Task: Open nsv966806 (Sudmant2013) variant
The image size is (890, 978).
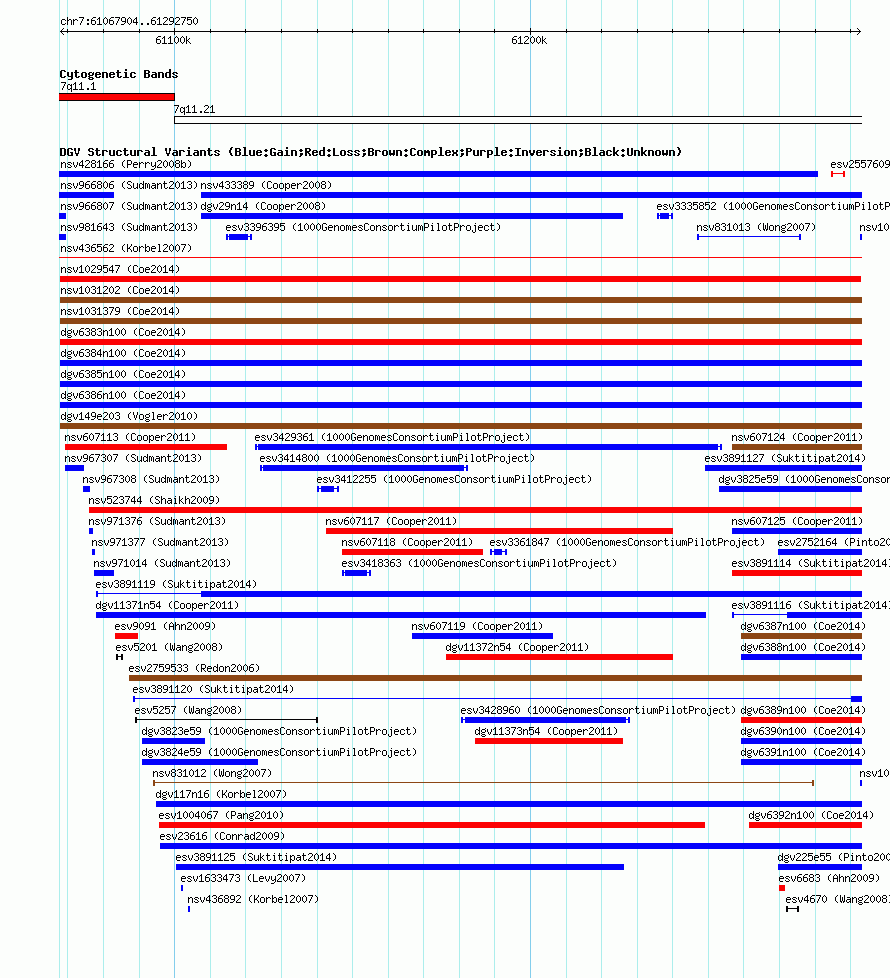Action: [x=128, y=185]
